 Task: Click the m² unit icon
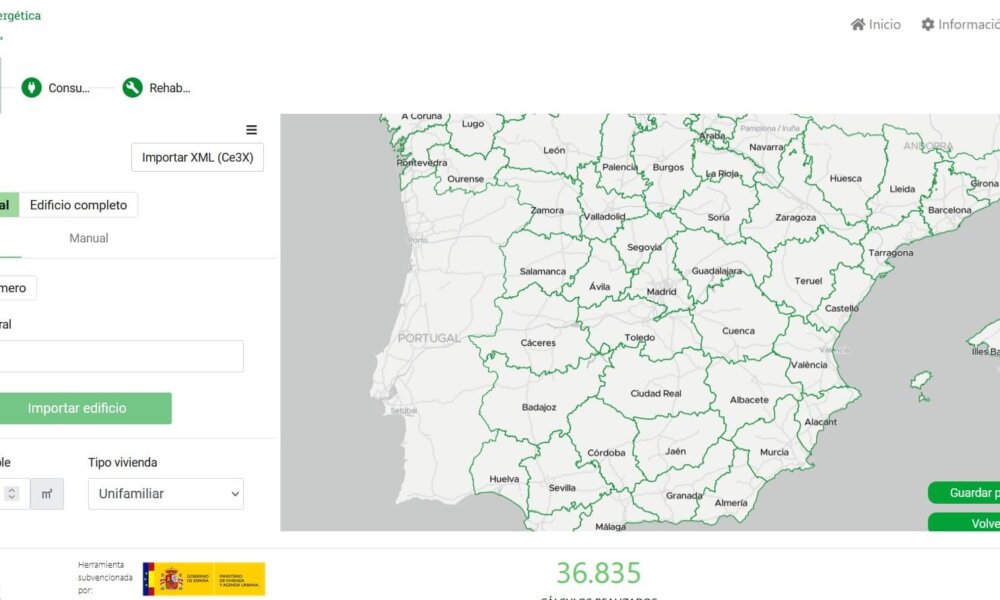(47, 493)
